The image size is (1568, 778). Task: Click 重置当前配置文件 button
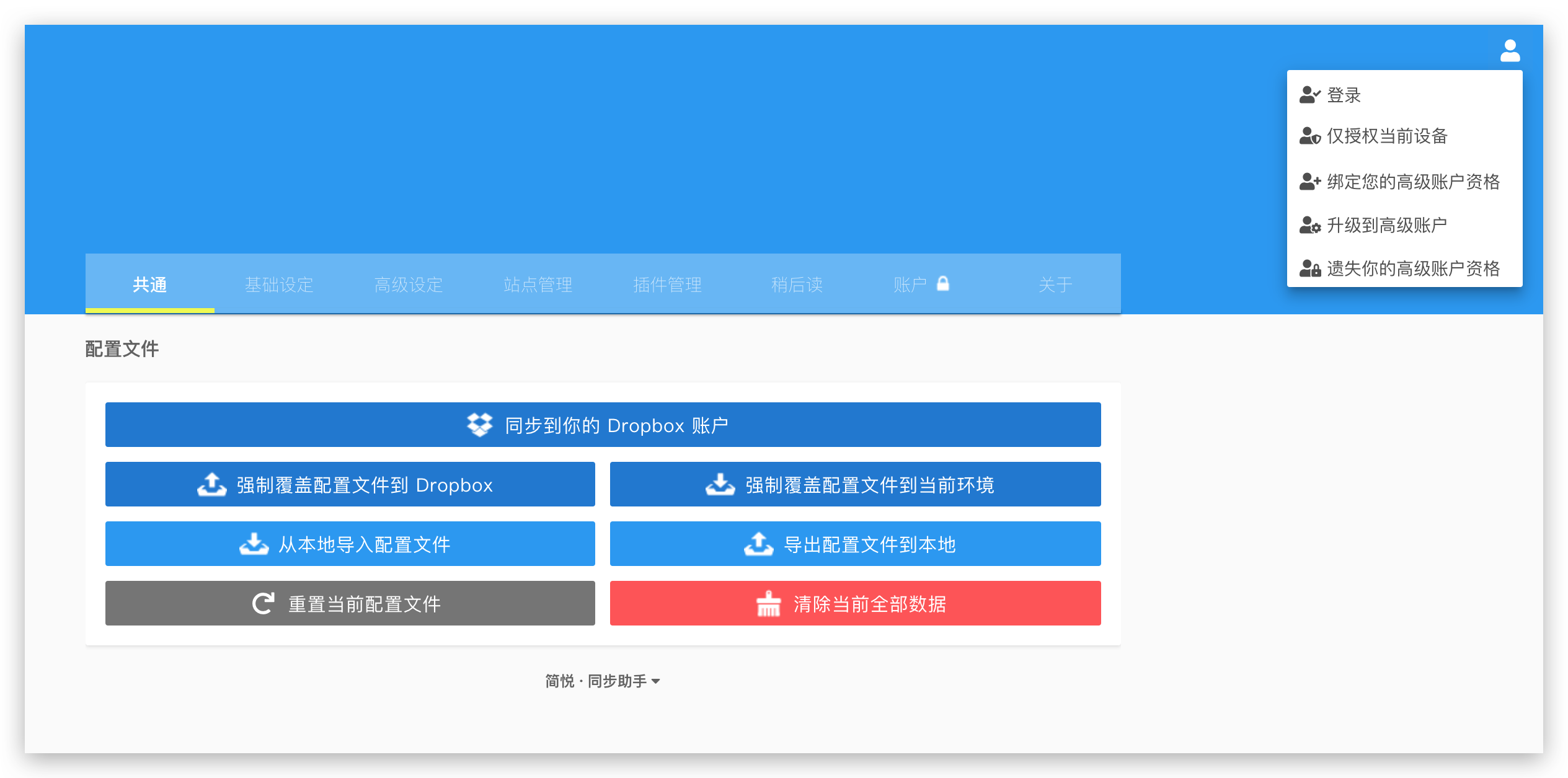coord(350,603)
